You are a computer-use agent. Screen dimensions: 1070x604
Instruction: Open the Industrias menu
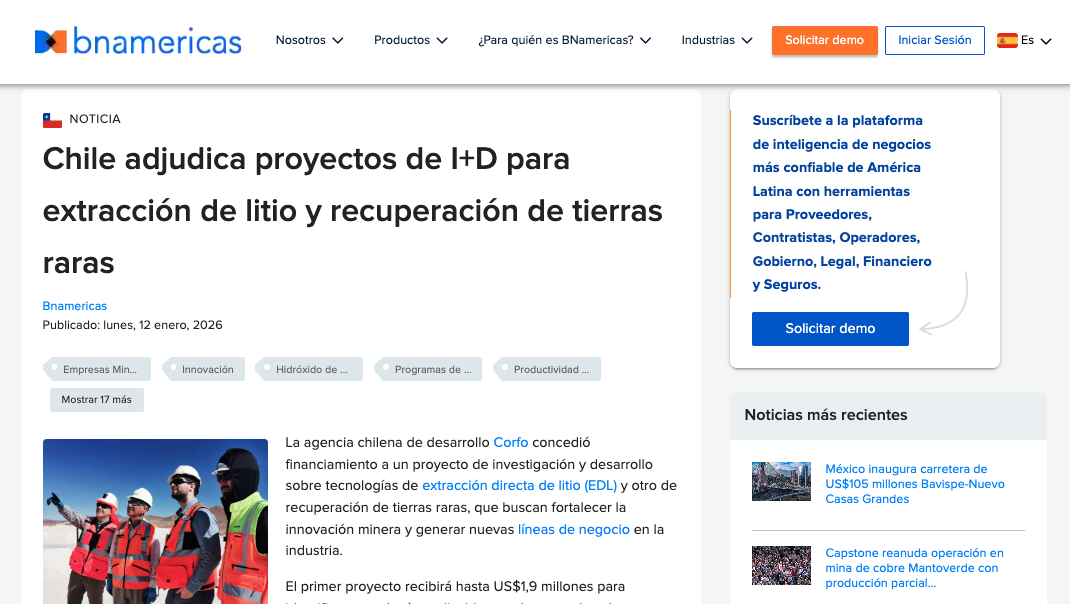(x=716, y=41)
